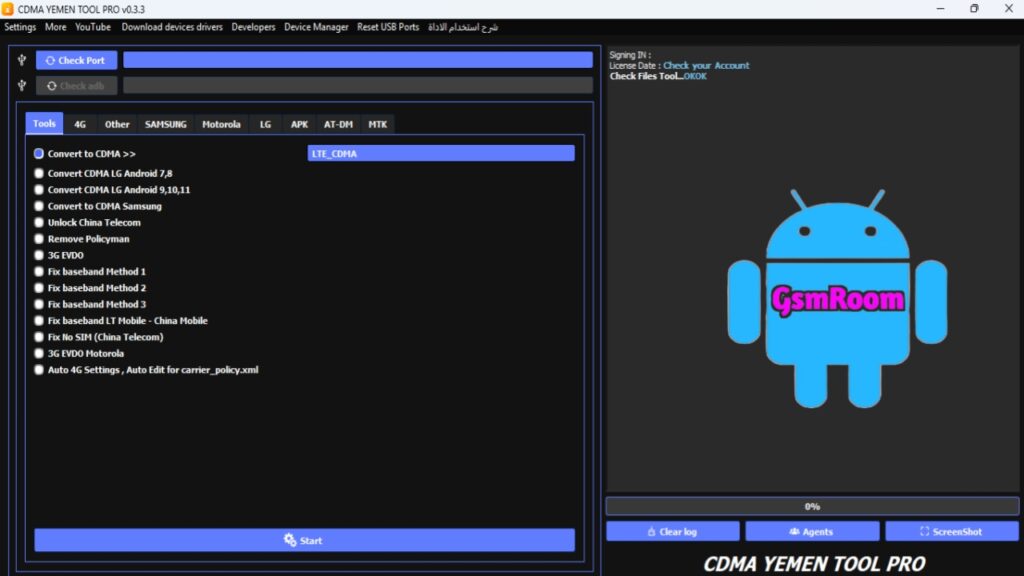1024x576 pixels.
Task: Switch to the MTK tab
Action: click(377, 124)
